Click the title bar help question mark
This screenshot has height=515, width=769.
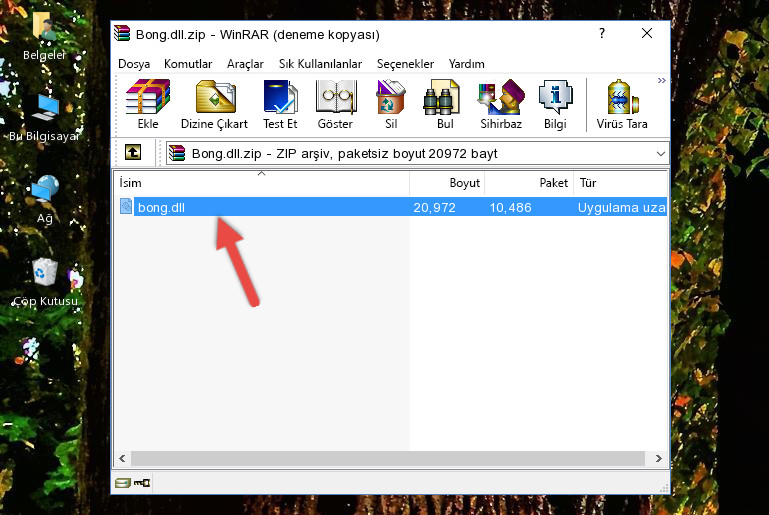(602, 33)
